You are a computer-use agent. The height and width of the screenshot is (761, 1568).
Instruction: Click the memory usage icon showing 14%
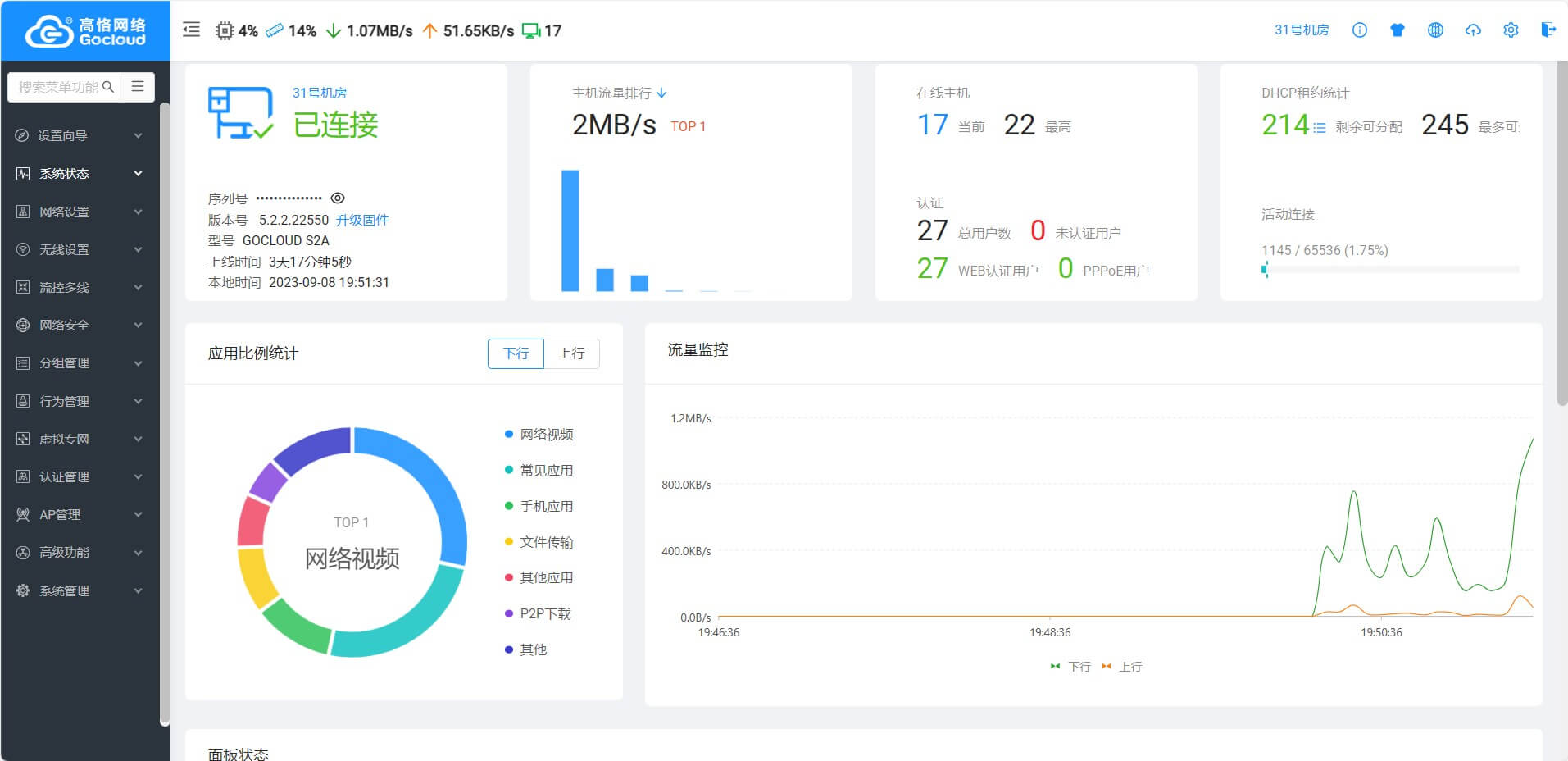point(275,31)
